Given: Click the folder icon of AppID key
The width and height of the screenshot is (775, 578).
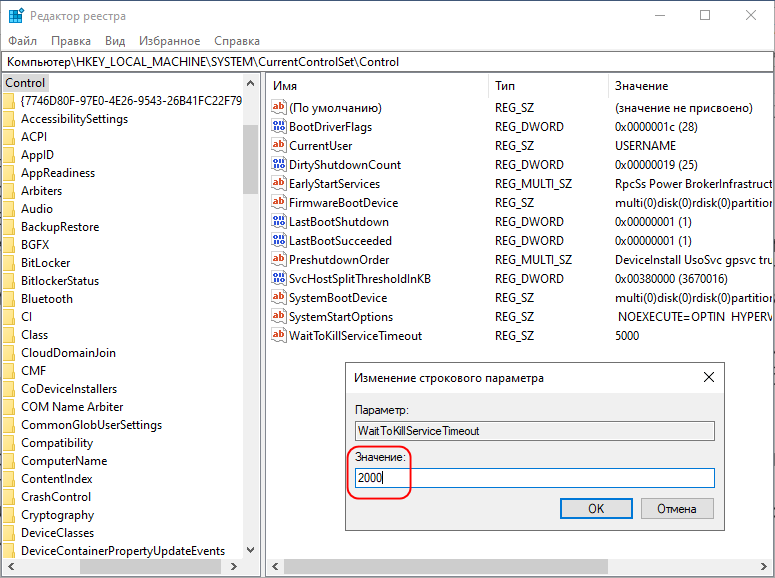Looking at the screenshot, I should (9, 155).
